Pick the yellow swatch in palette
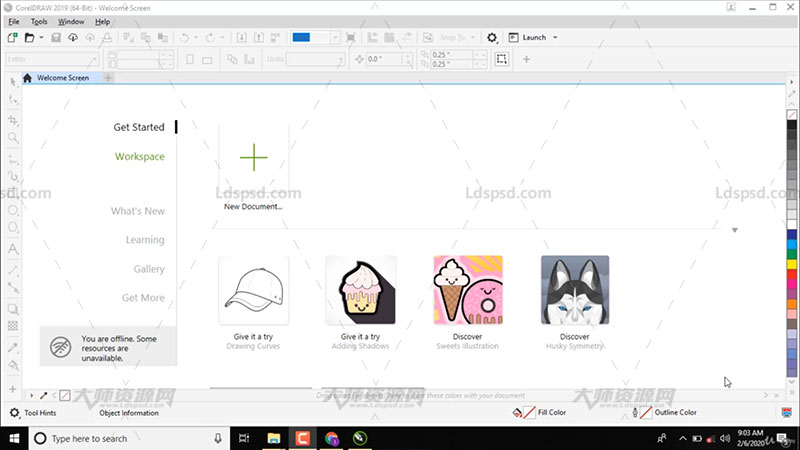Screen dimensions: 800x450 [x=792, y=264]
